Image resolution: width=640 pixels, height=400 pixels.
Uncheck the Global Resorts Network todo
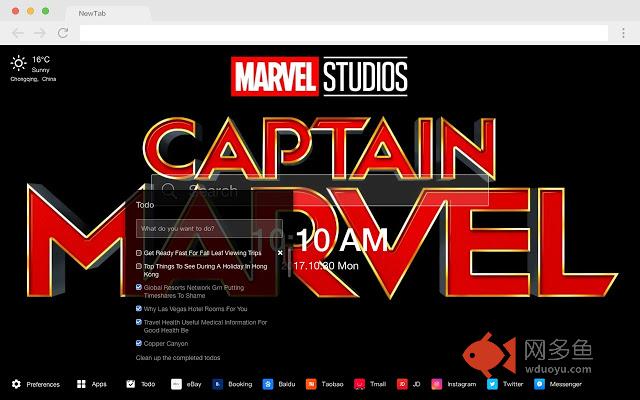(x=139, y=287)
